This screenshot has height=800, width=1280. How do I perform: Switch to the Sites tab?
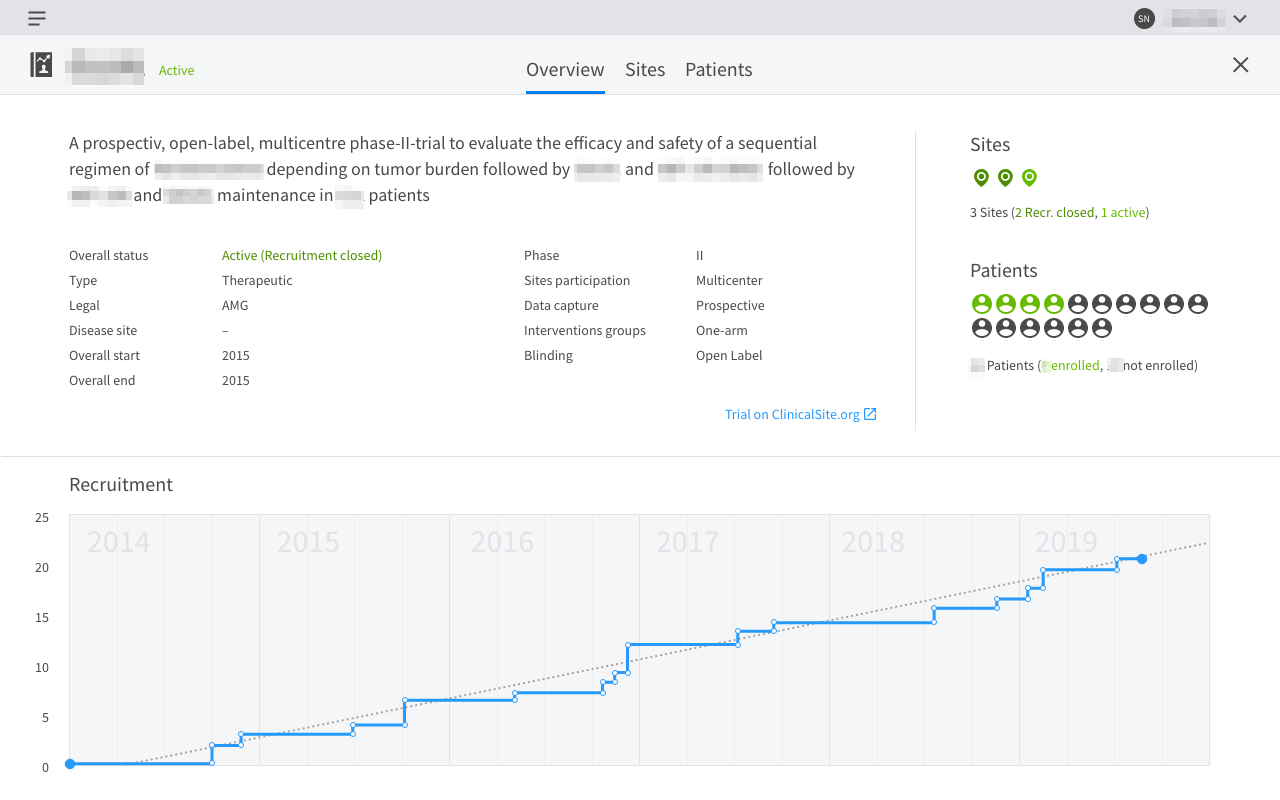645,69
